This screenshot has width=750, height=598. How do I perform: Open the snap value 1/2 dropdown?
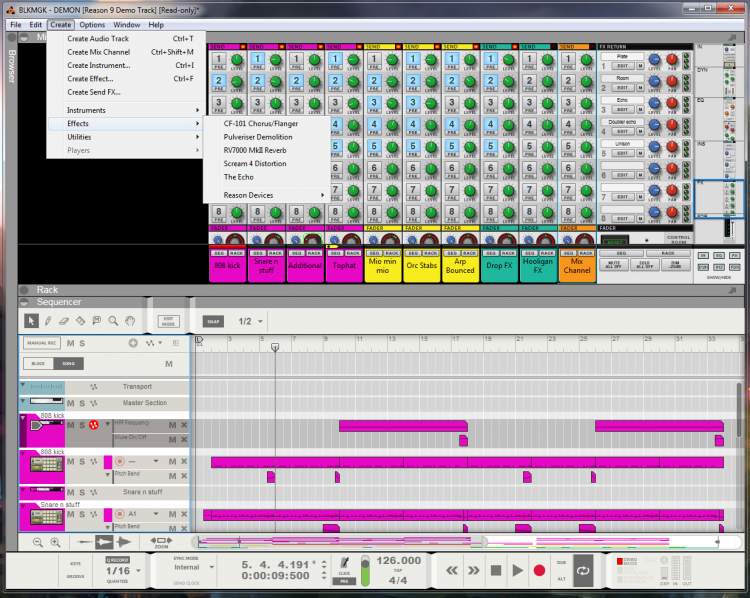pos(261,321)
